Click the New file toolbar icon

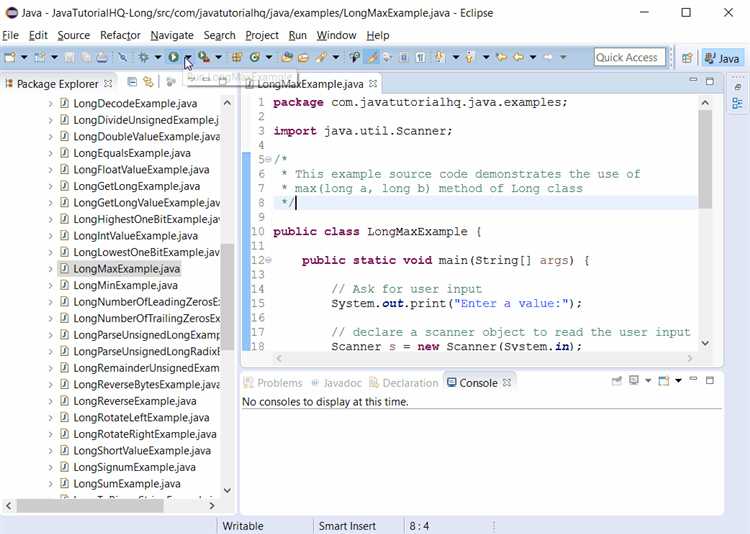click(x=10, y=57)
